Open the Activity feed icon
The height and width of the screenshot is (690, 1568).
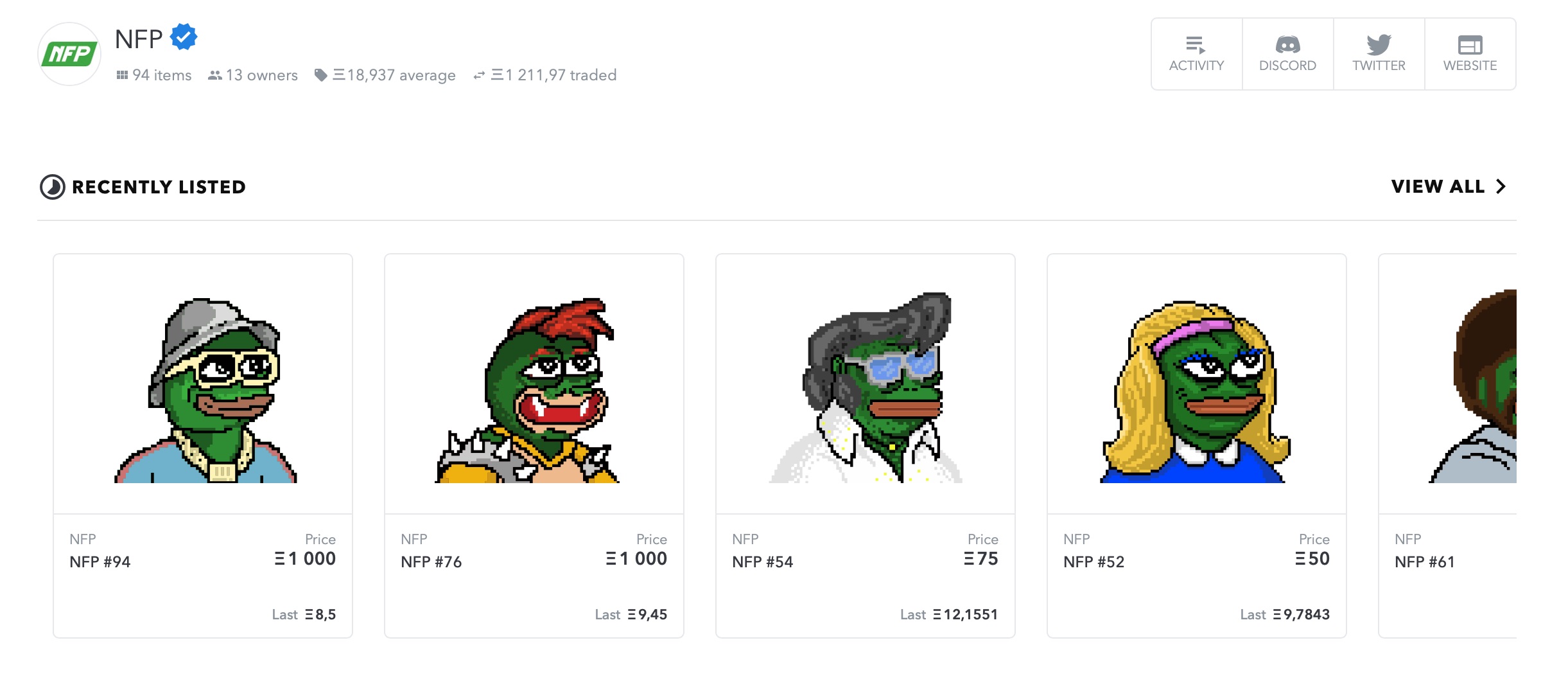[1196, 46]
